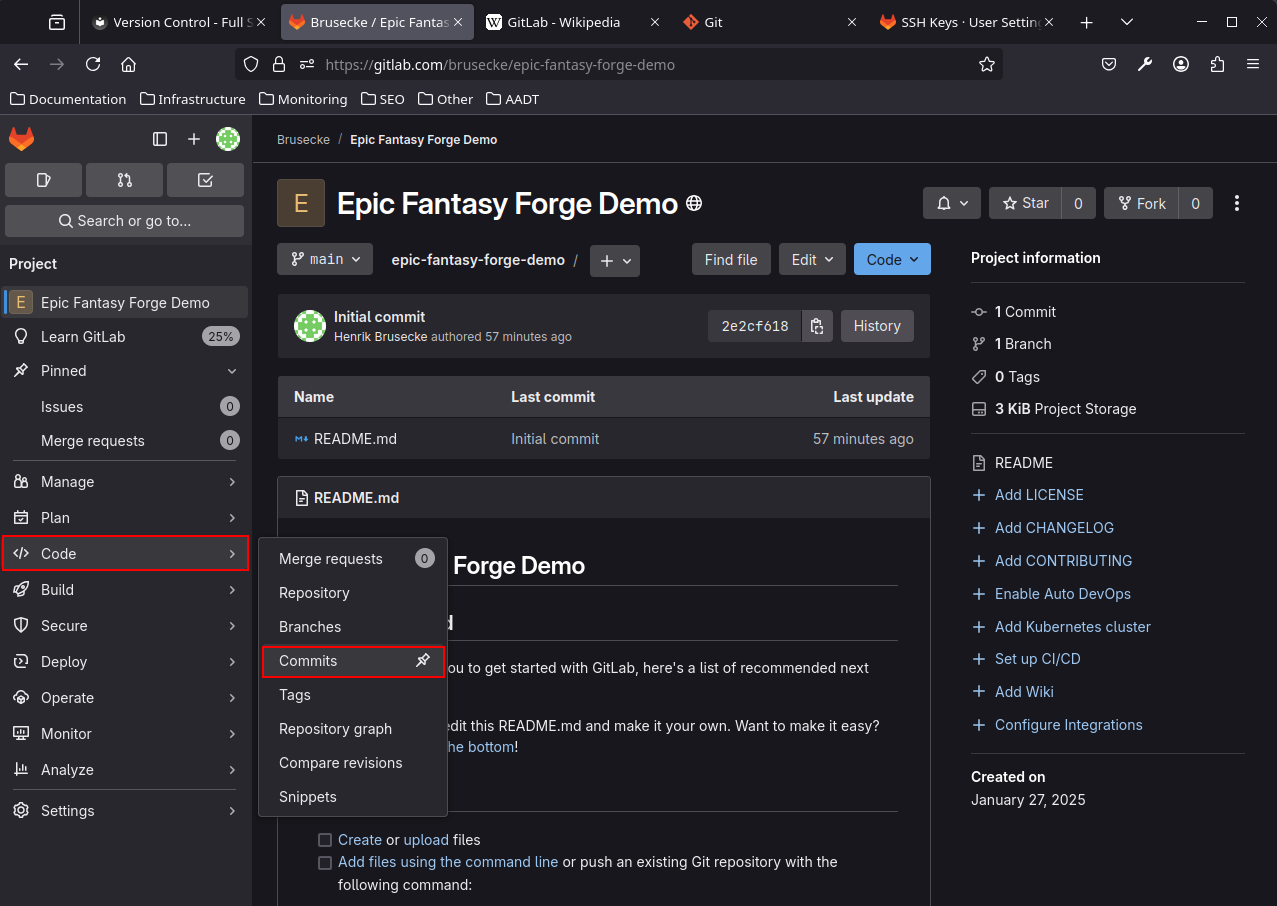Image resolution: width=1277 pixels, height=906 pixels.
Task: Click the Add LICENSE link
Action: tap(1039, 495)
